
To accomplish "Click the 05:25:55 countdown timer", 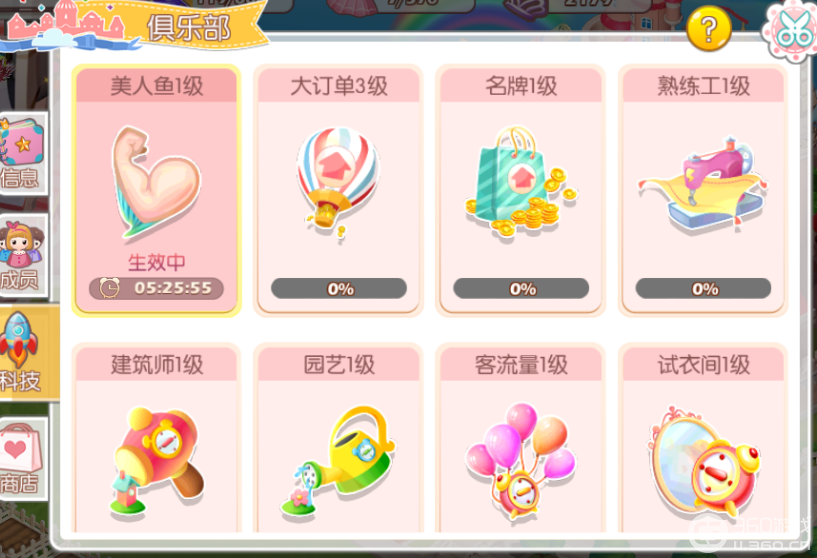I will [x=156, y=288].
